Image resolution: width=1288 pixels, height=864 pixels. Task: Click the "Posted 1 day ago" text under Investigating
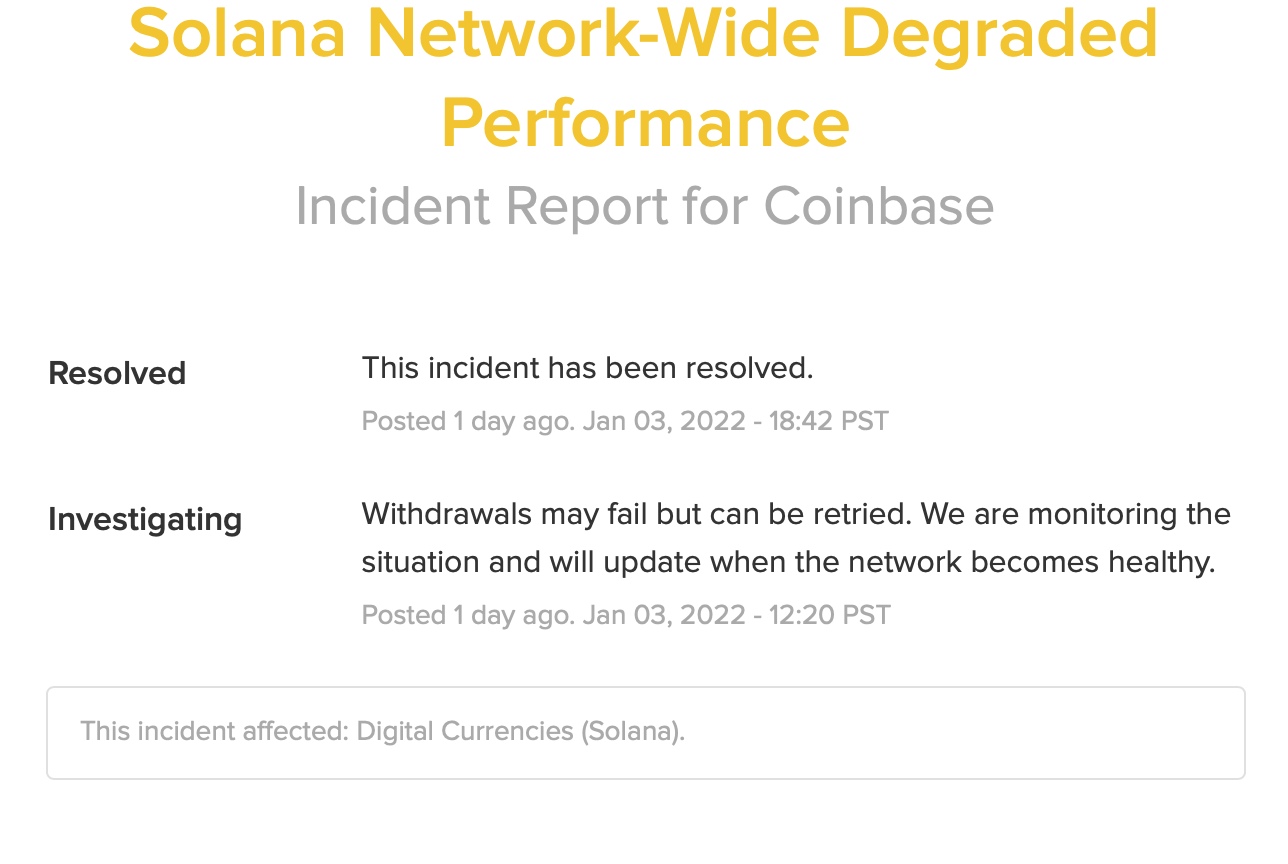coord(467,615)
